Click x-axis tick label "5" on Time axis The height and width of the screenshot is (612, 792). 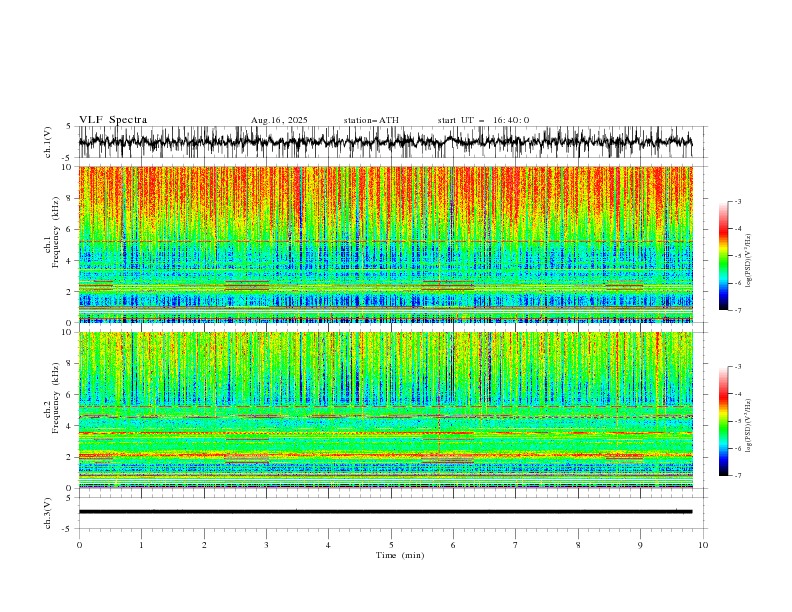click(x=391, y=545)
